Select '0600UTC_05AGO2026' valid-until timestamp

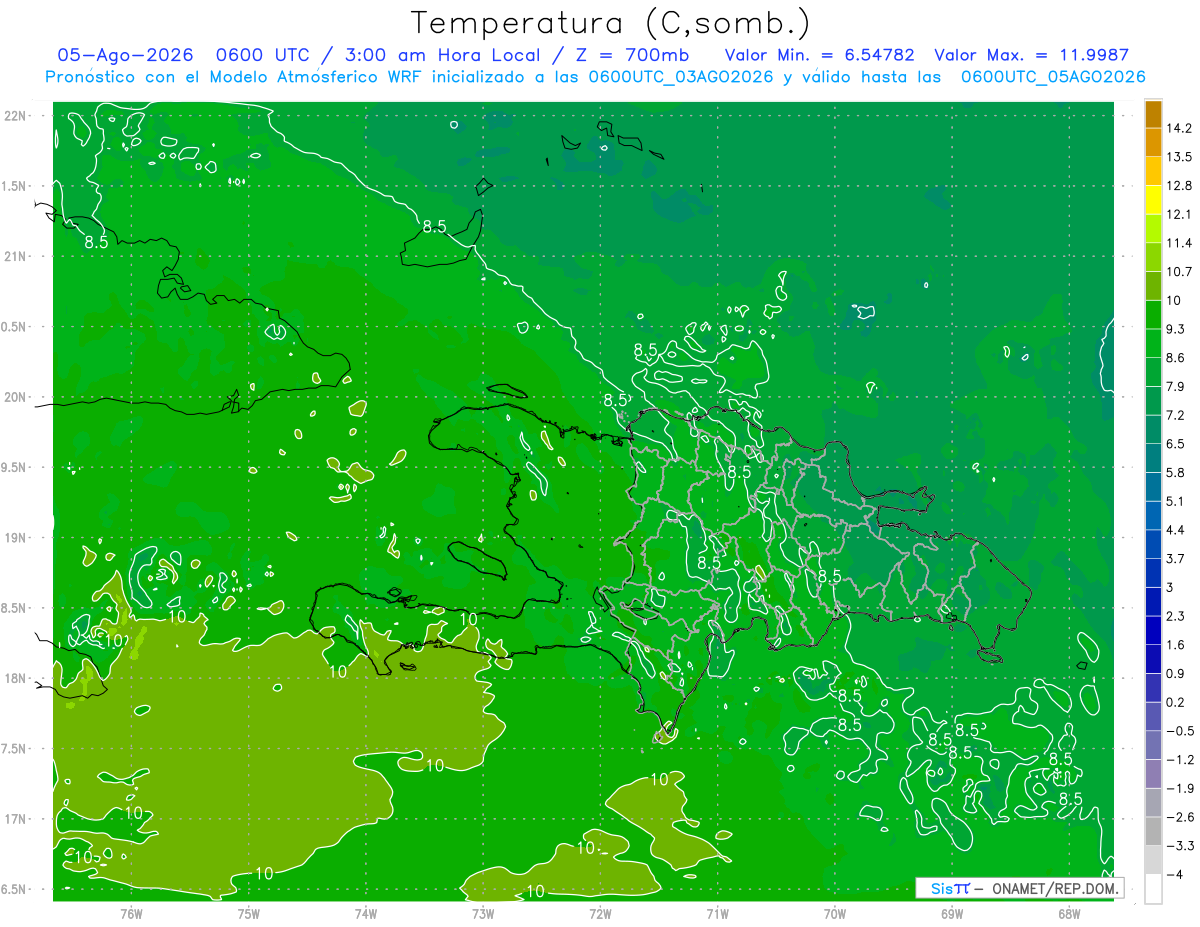1053,77
